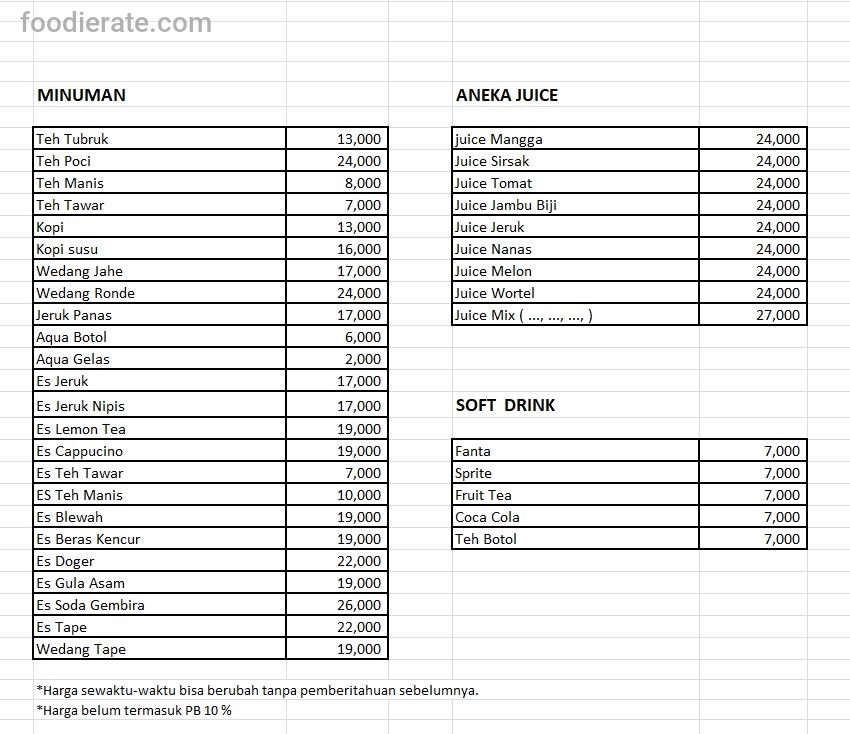The image size is (850, 734).
Task: Click the Fanta item cell
Action: 575,451
